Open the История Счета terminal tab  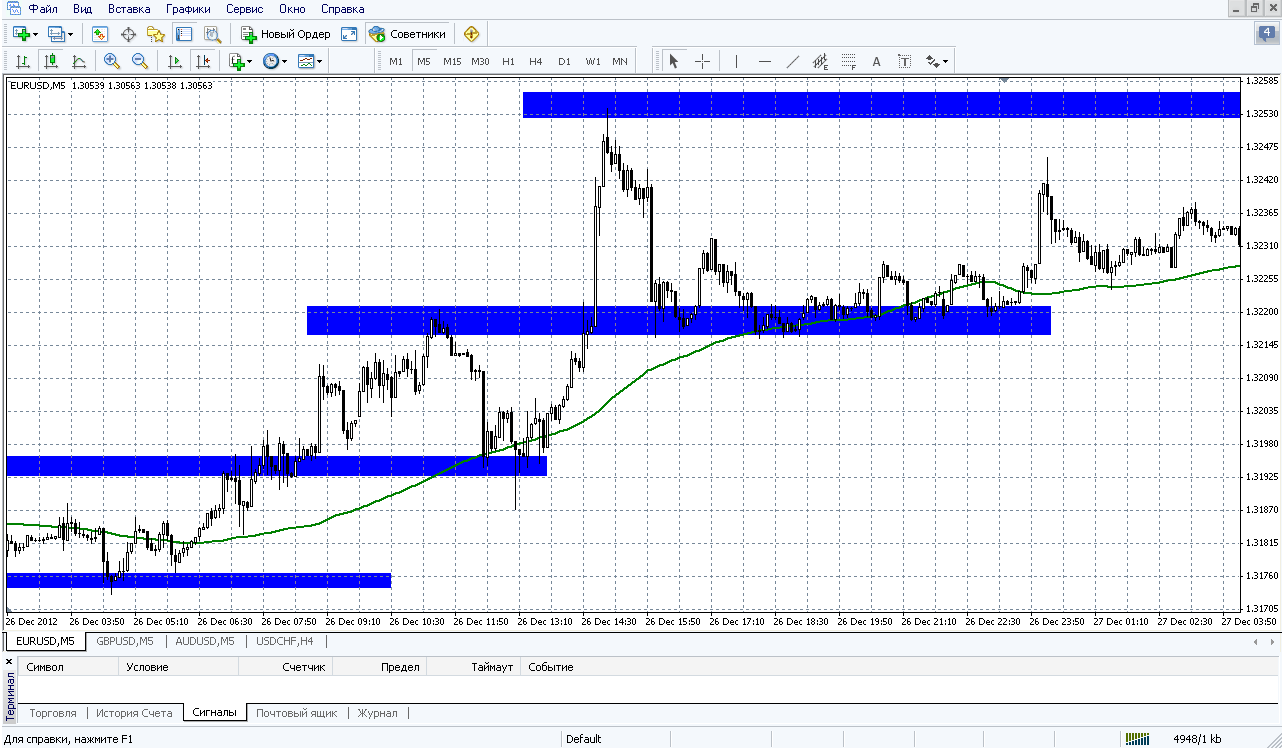(134, 713)
